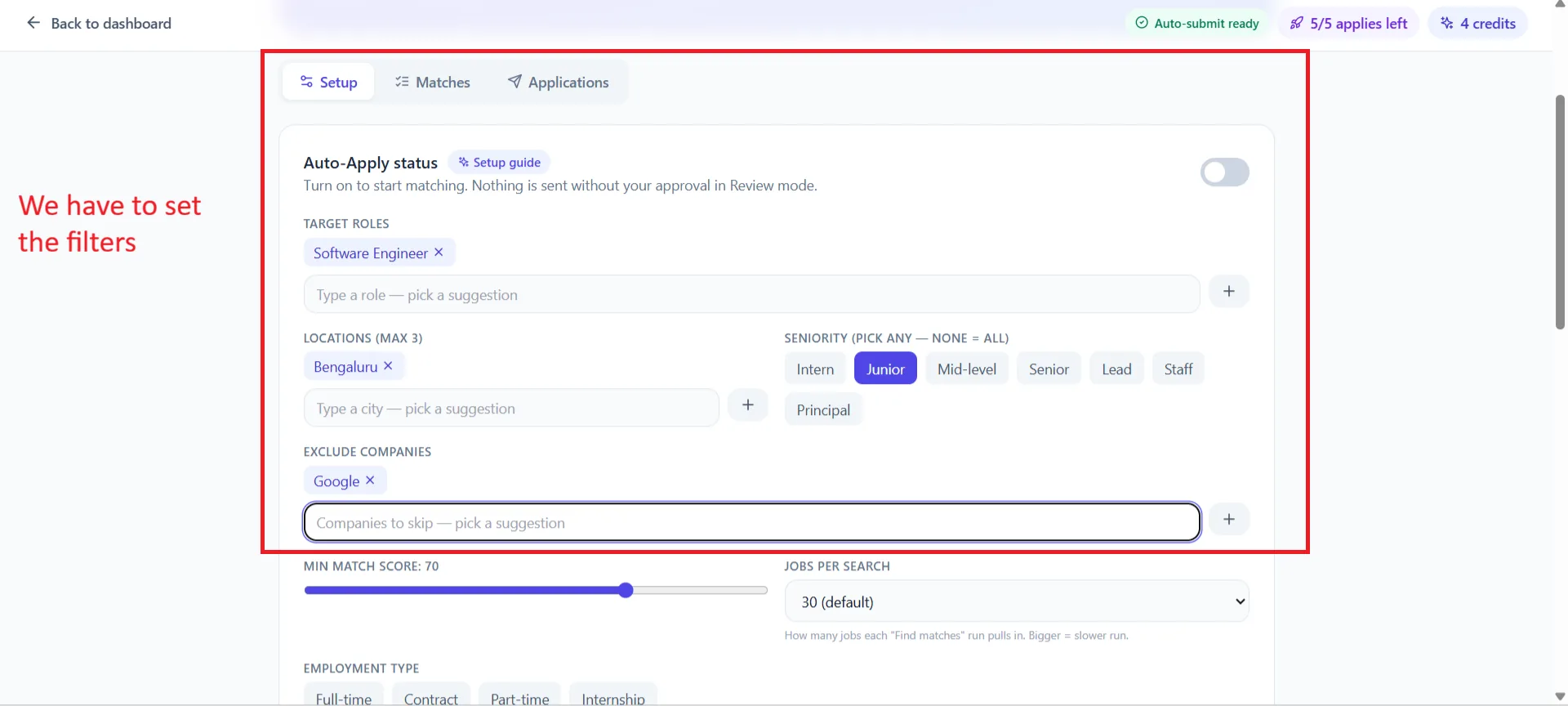Image resolution: width=1568 pixels, height=706 pixels.
Task: Click the sparkle icon beside 4 credits
Action: (1446, 23)
